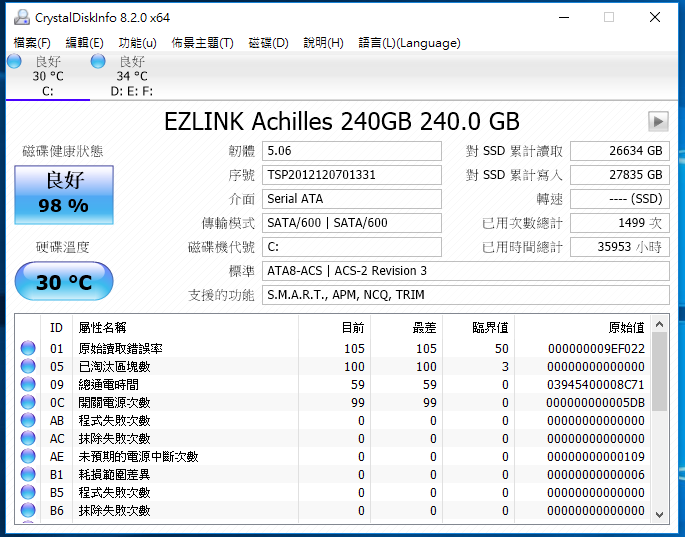Click power on count value 1499 次
The height and width of the screenshot is (537, 685).
point(620,223)
